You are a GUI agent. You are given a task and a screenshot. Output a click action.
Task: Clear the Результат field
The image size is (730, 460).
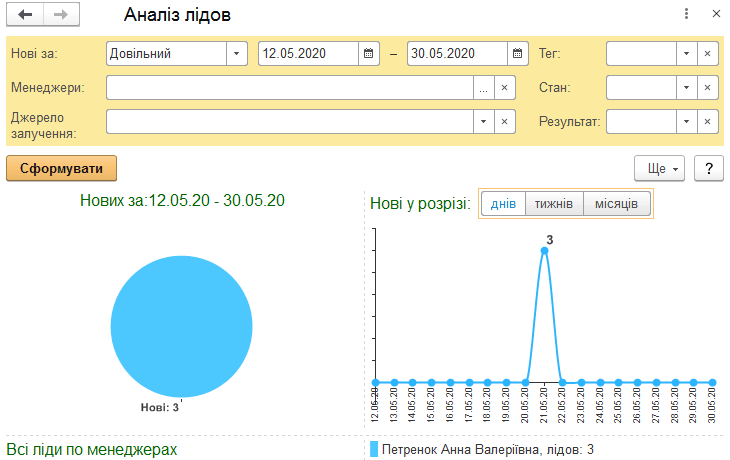coord(708,122)
